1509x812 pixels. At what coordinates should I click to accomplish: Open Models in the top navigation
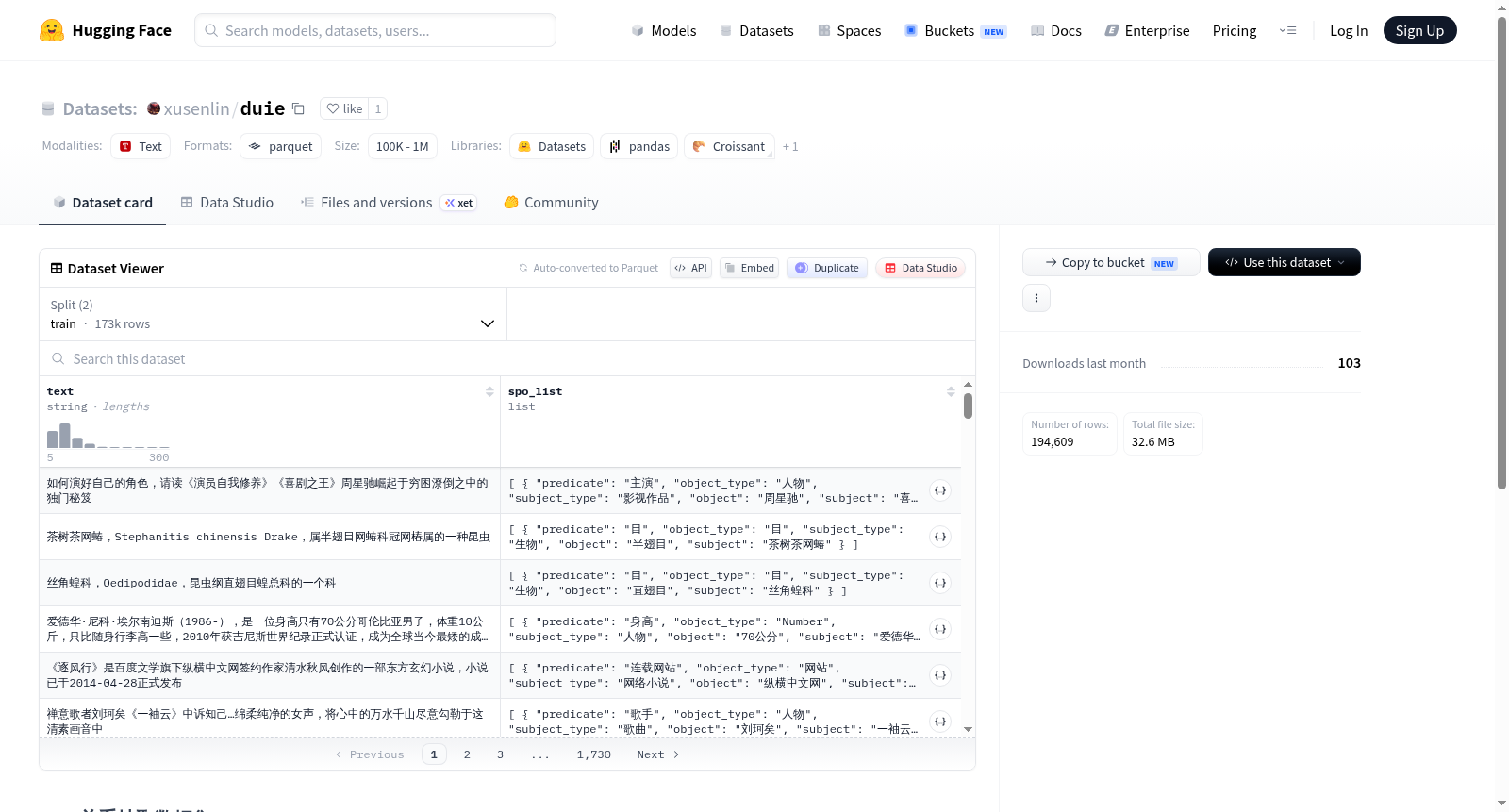click(x=664, y=30)
